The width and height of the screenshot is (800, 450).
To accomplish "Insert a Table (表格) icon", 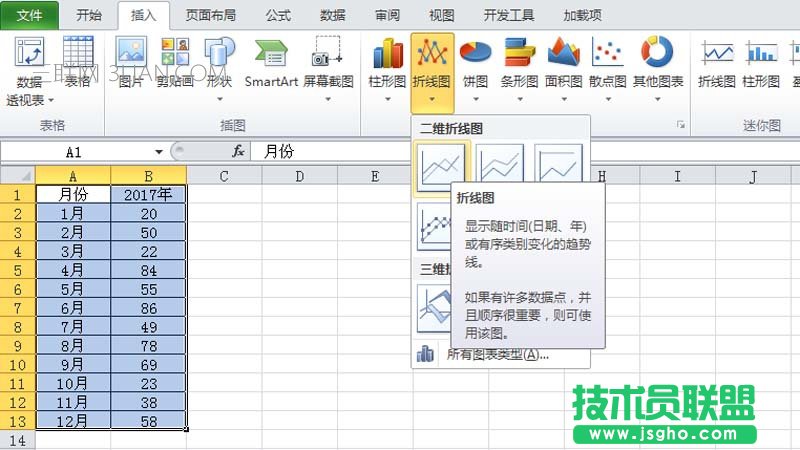I will (x=78, y=53).
